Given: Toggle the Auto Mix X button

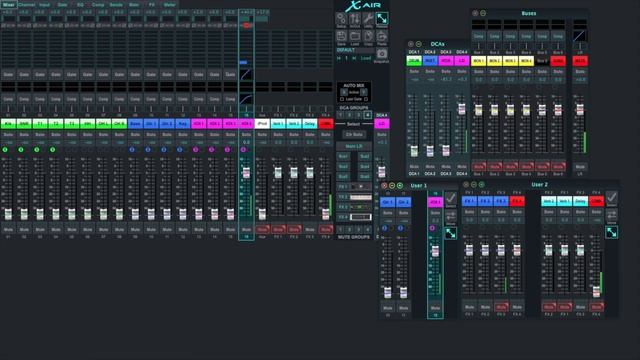Looking at the screenshot, I should coord(344,92).
